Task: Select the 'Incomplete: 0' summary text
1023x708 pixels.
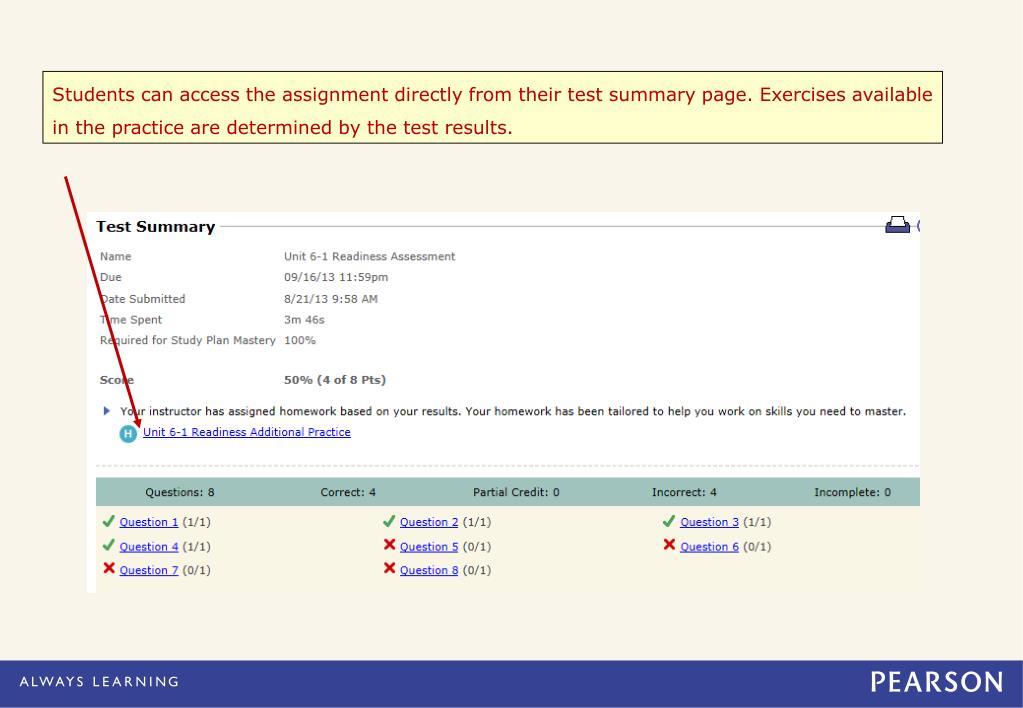Action: (852, 493)
